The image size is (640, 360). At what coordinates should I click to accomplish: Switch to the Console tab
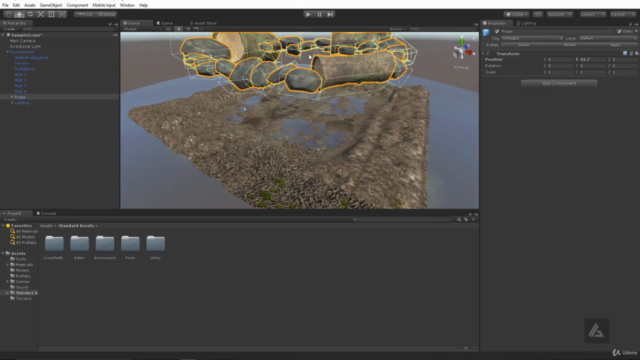pos(46,213)
